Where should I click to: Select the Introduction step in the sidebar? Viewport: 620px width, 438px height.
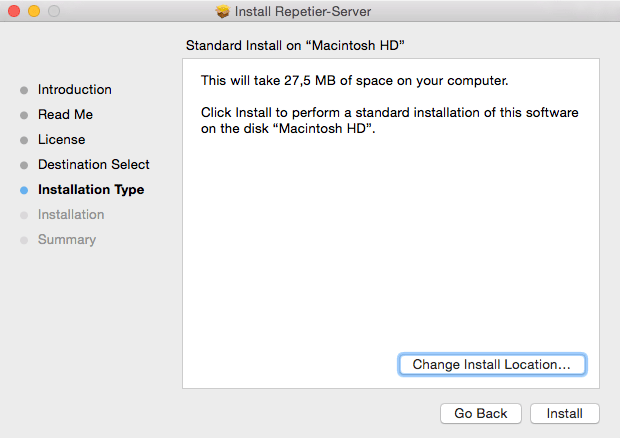pos(75,90)
